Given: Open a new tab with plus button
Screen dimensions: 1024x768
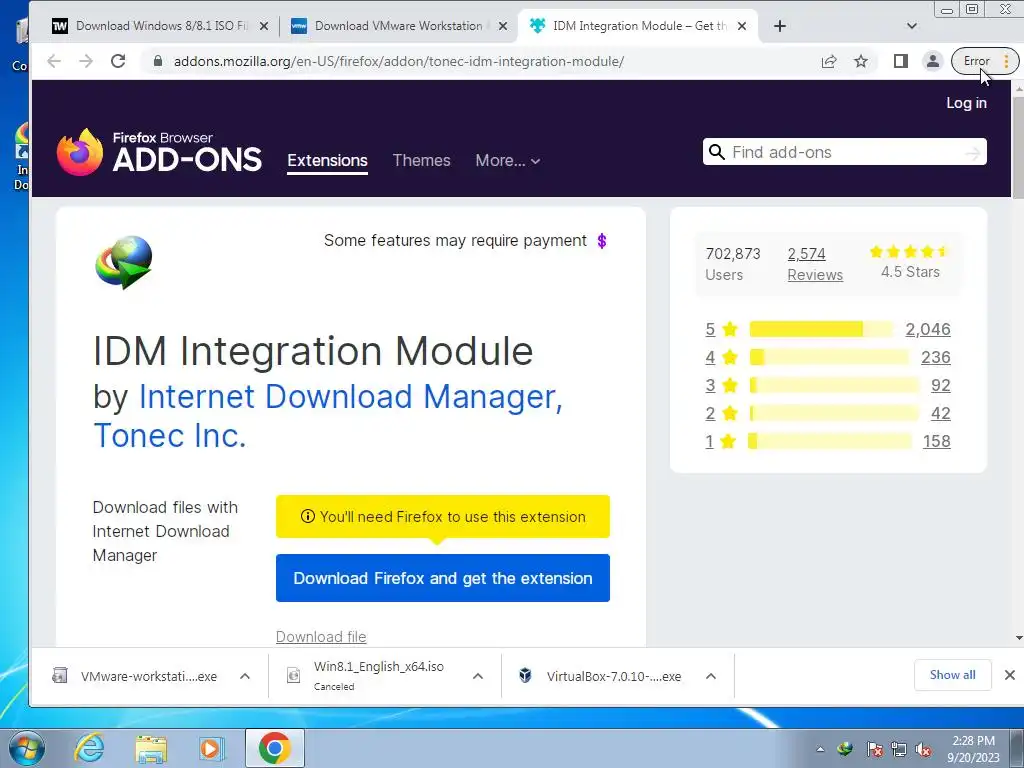Looking at the screenshot, I should [x=780, y=26].
